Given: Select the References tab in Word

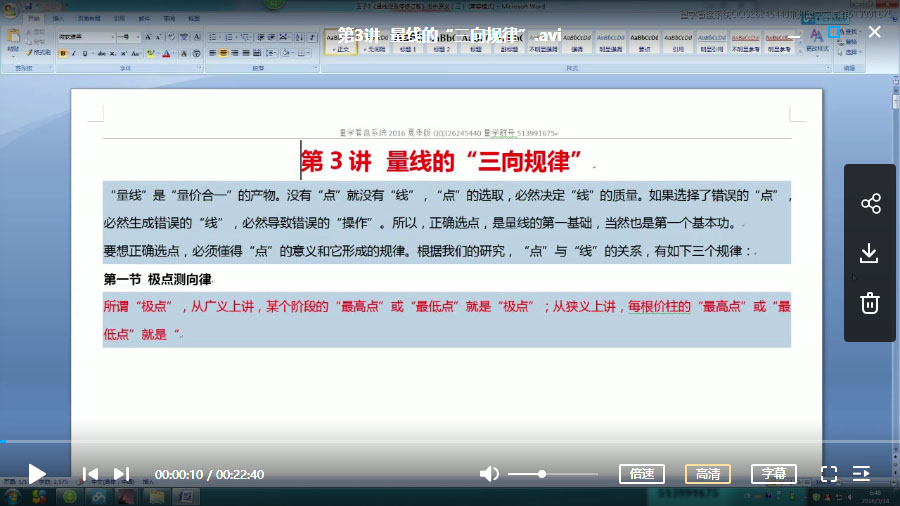Looking at the screenshot, I should 119,19.
